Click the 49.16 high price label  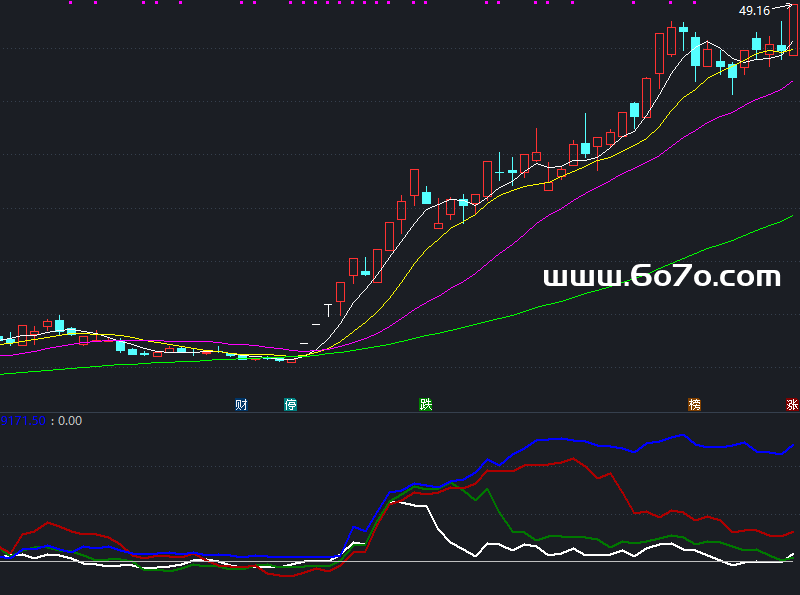(753, 11)
